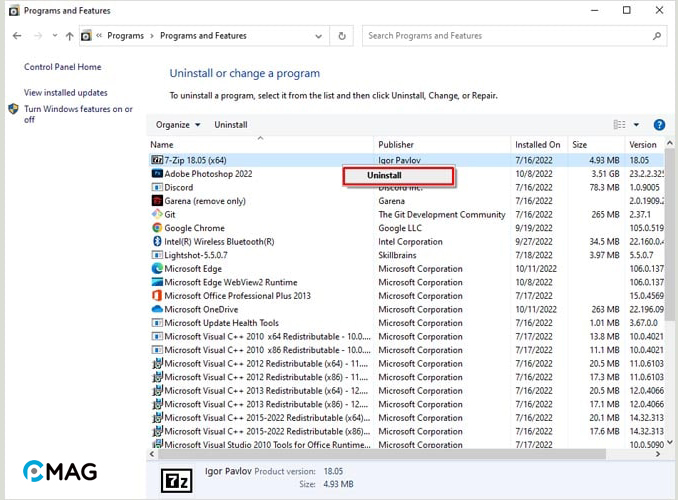Click the change view icon

tap(619, 125)
